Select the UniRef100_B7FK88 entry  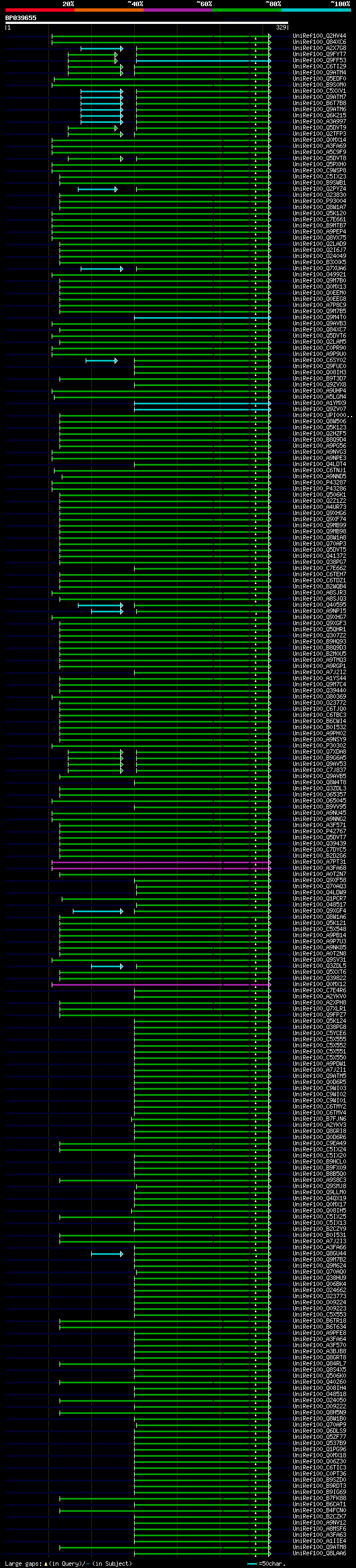click(319, 1498)
